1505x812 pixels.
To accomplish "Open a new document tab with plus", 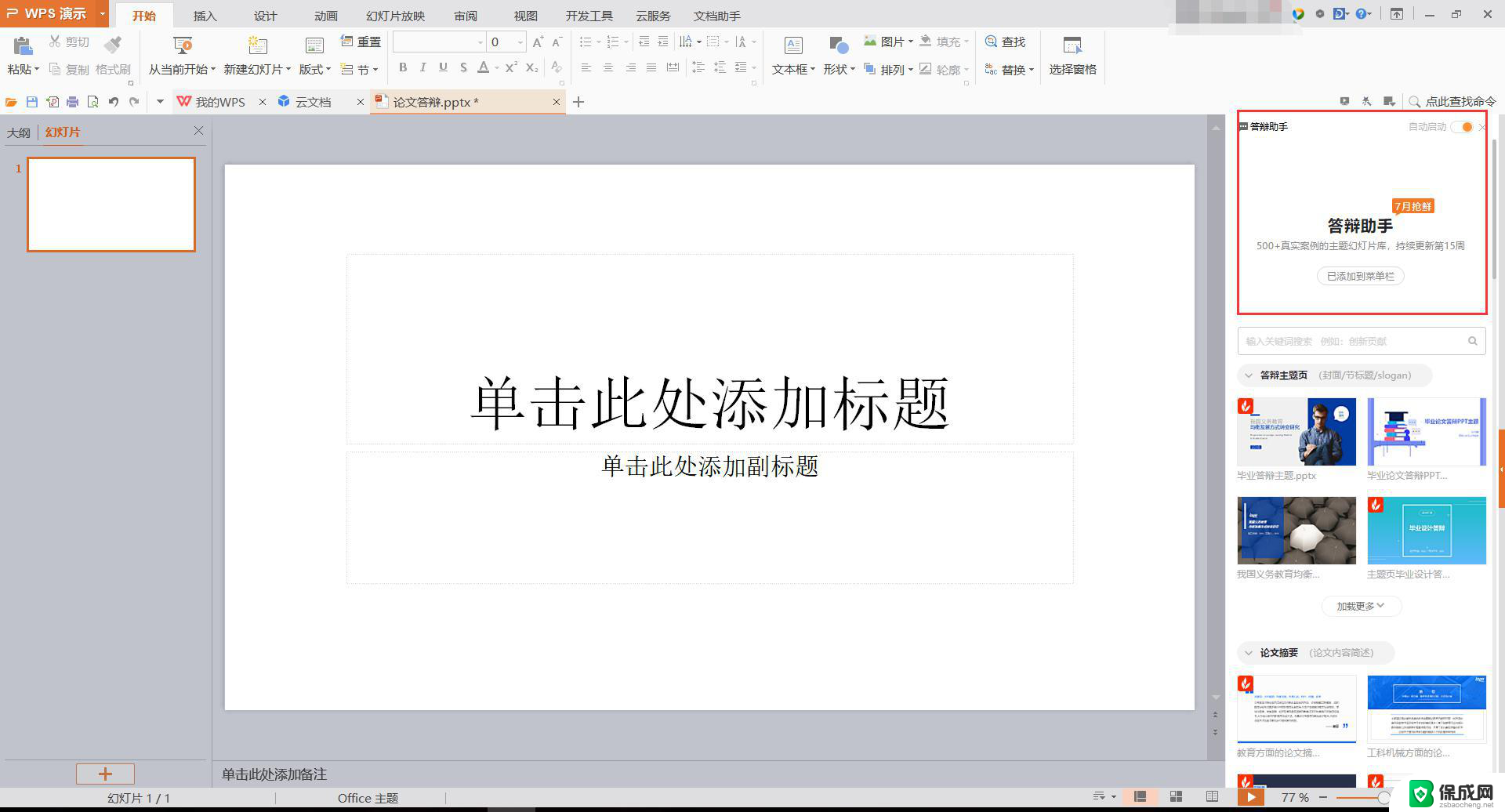I will [x=578, y=102].
